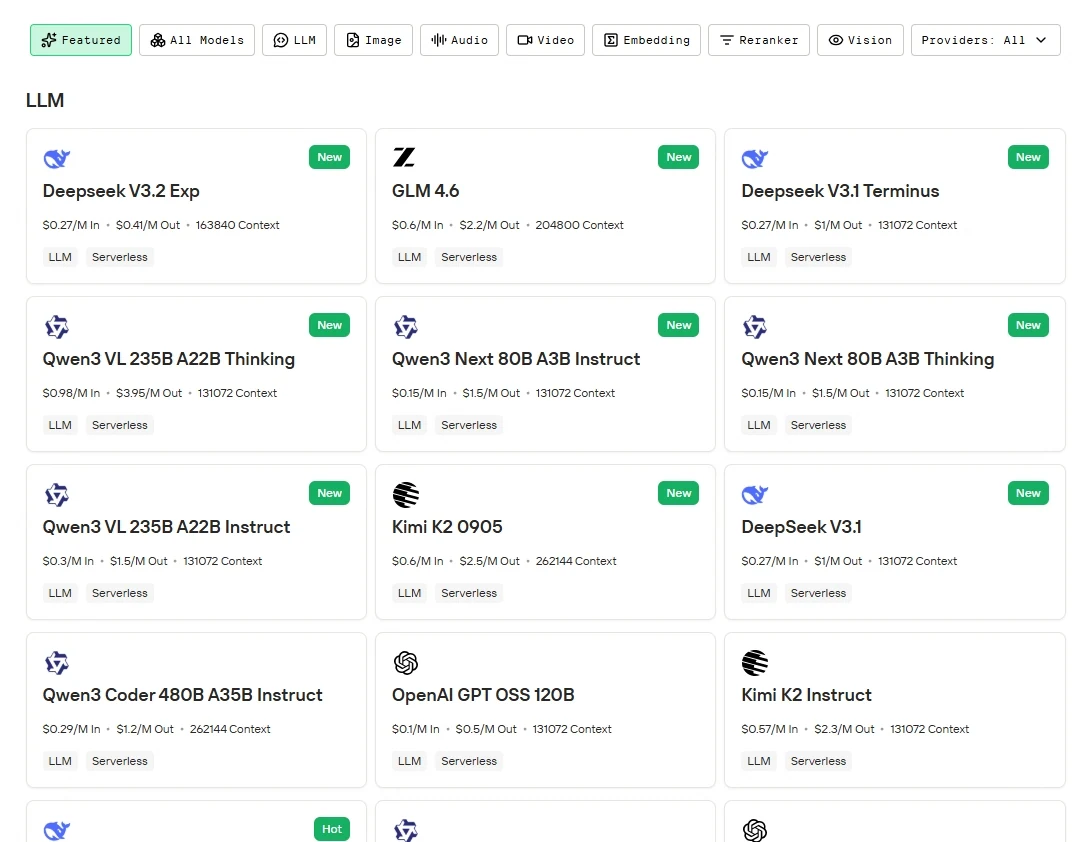The image size is (1089, 842).
Task: Click the New badge on DeepSeek V3.1 card
Action: tap(1028, 493)
